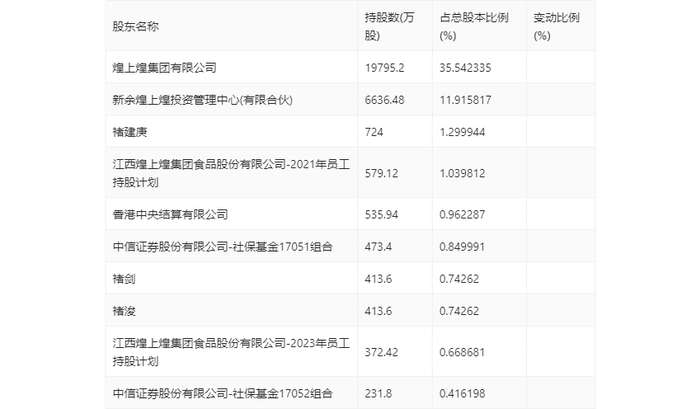This screenshot has height=409, width=700.
Task: Click shareholder name 煌上煌集团有限公司
Action: [164, 67]
